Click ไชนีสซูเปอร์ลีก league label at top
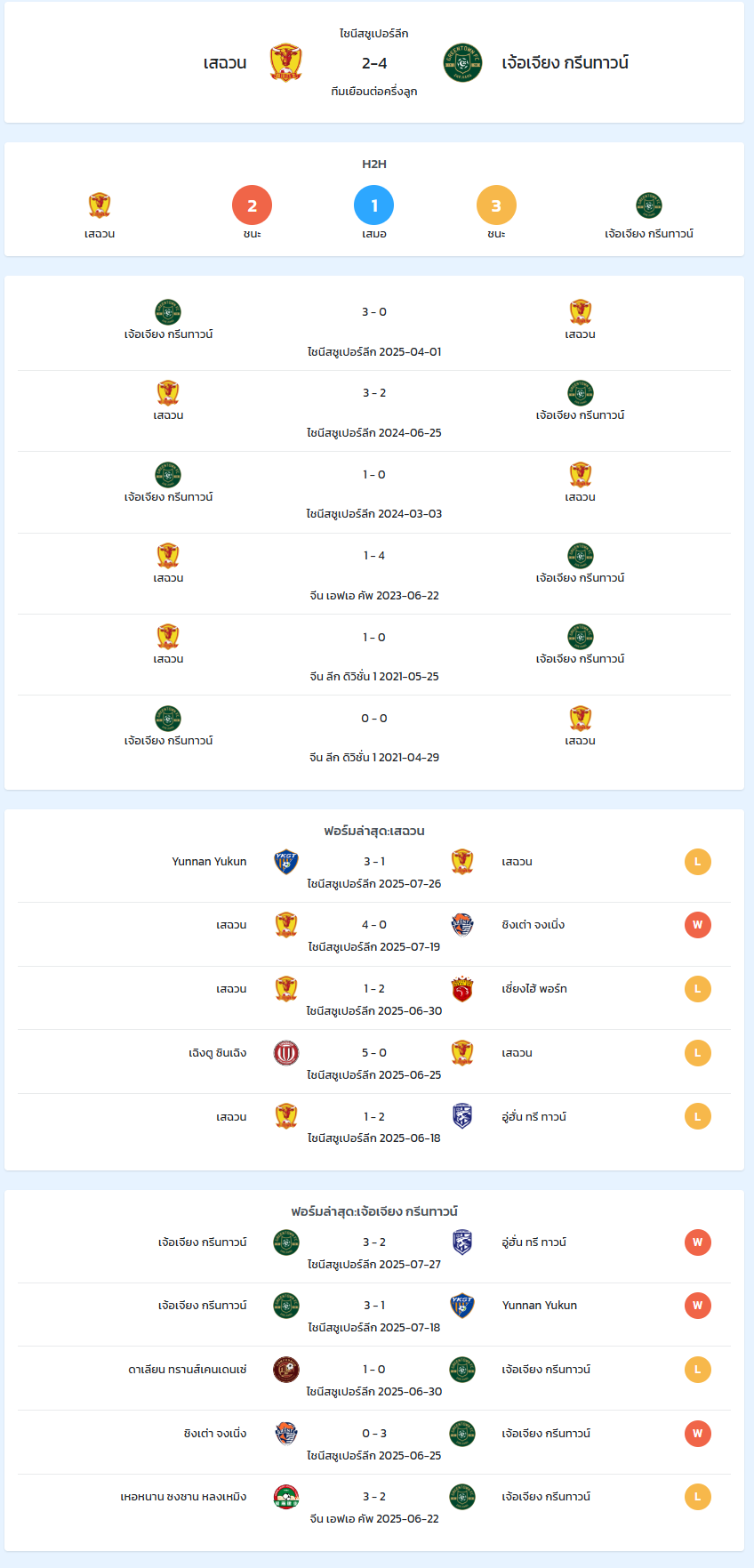The image size is (754, 1568). (x=374, y=34)
